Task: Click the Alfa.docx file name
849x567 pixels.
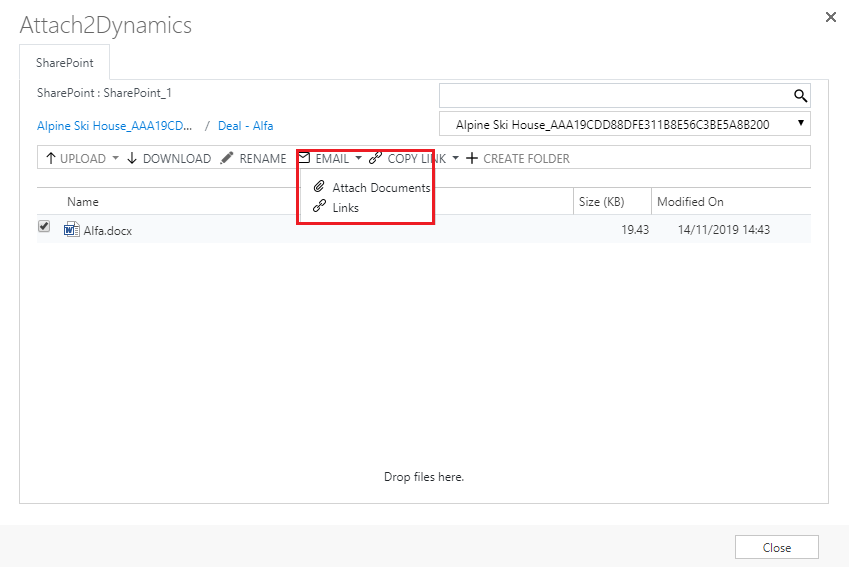Action: 108,231
